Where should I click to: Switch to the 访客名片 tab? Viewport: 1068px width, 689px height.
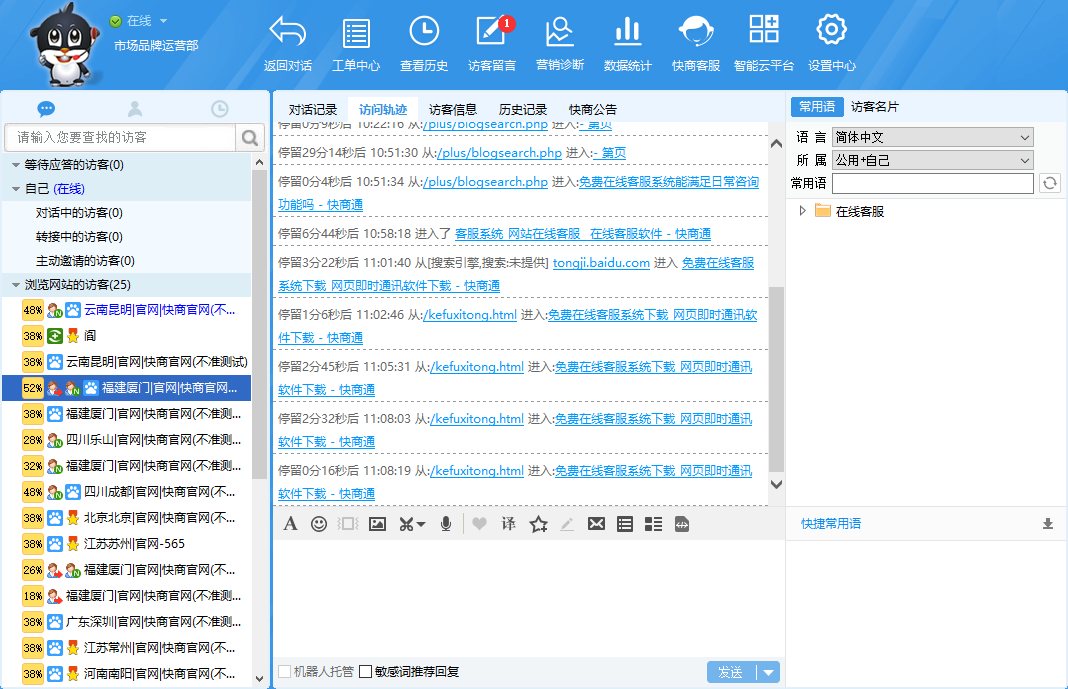pos(875,107)
